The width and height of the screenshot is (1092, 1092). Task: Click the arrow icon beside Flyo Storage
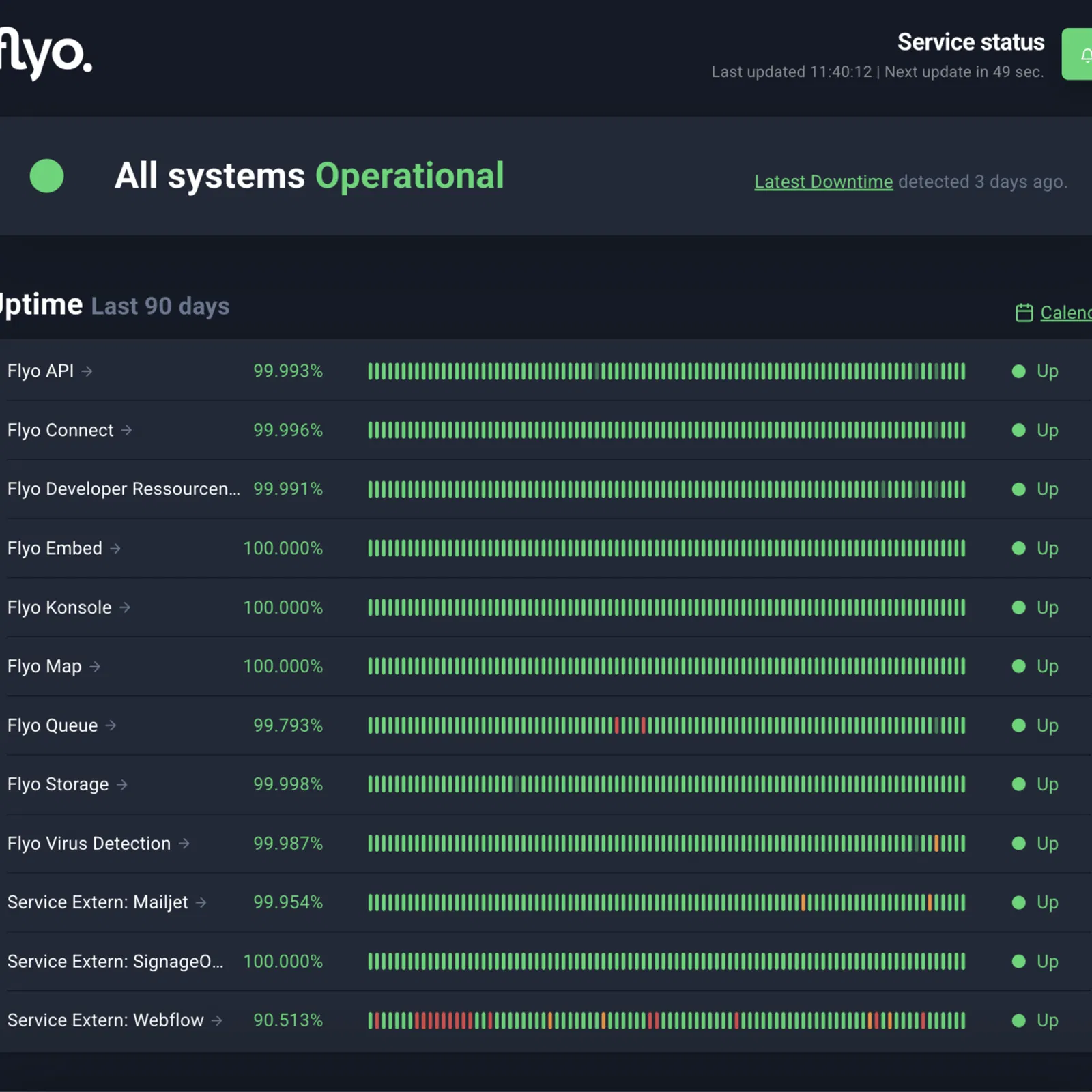coord(122,784)
